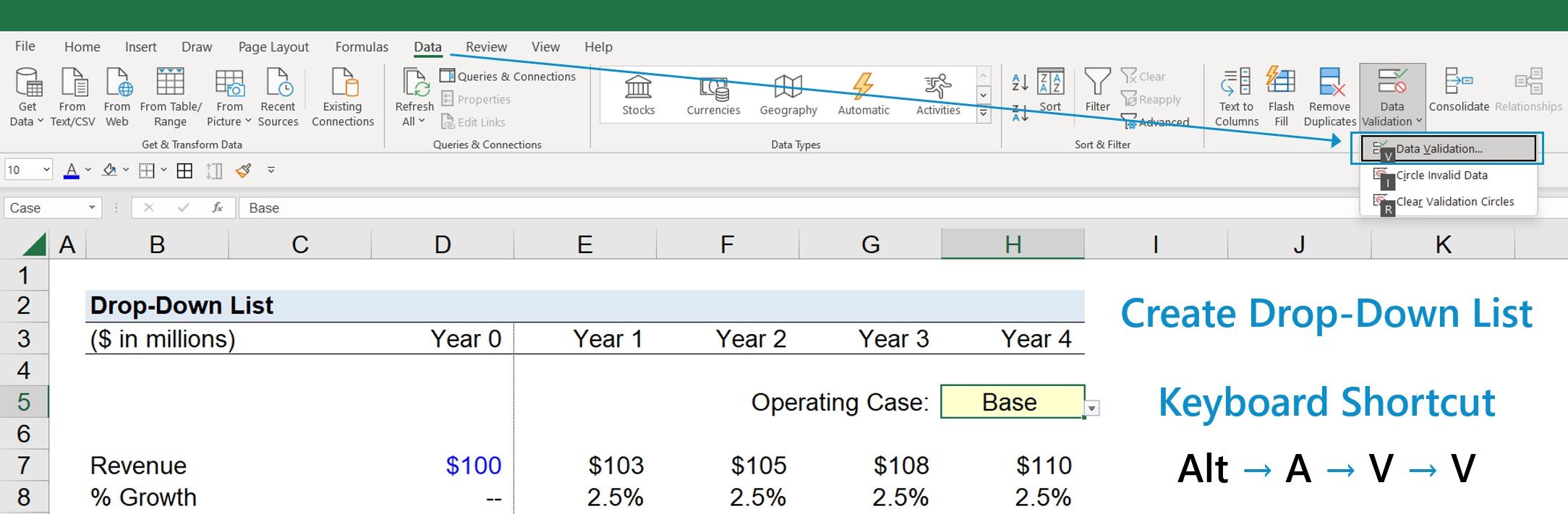Click the Remove Duplicates icon
This screenshot has width=1568, height=514.
tap(1329, 83)
